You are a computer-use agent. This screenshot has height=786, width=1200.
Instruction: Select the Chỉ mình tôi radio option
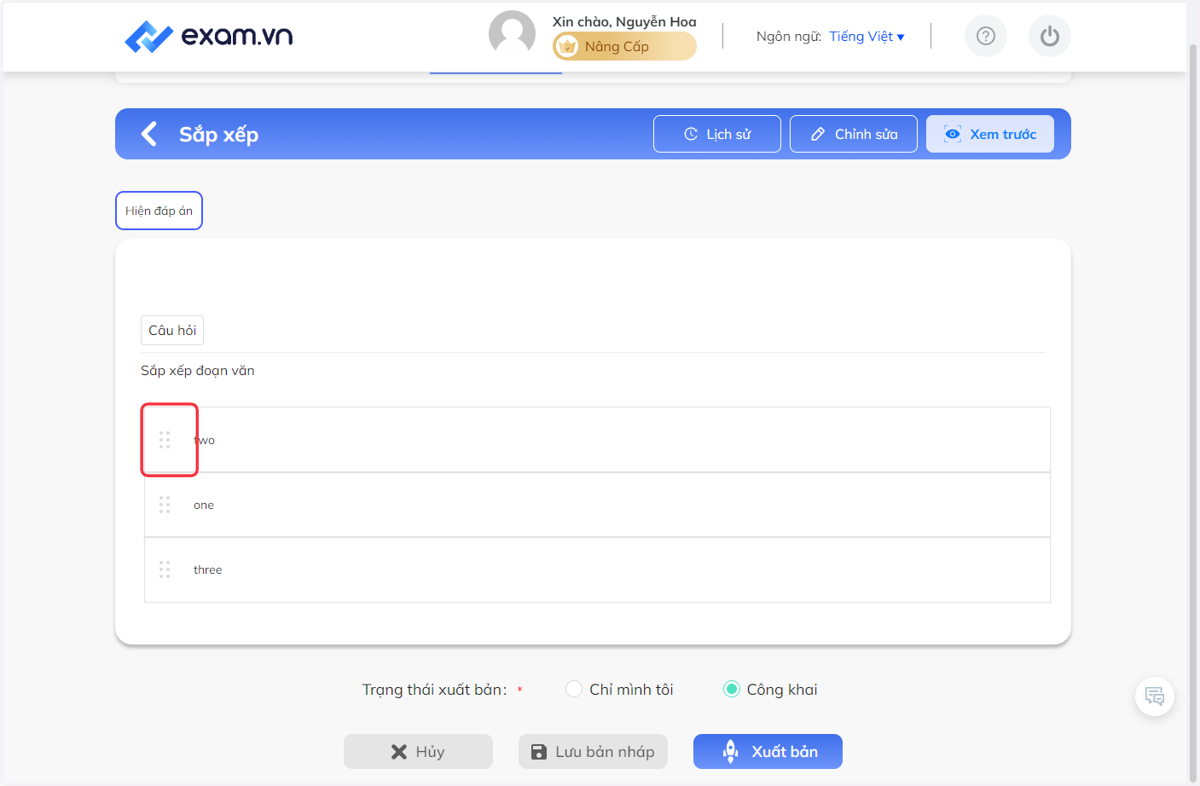point(574,689)
